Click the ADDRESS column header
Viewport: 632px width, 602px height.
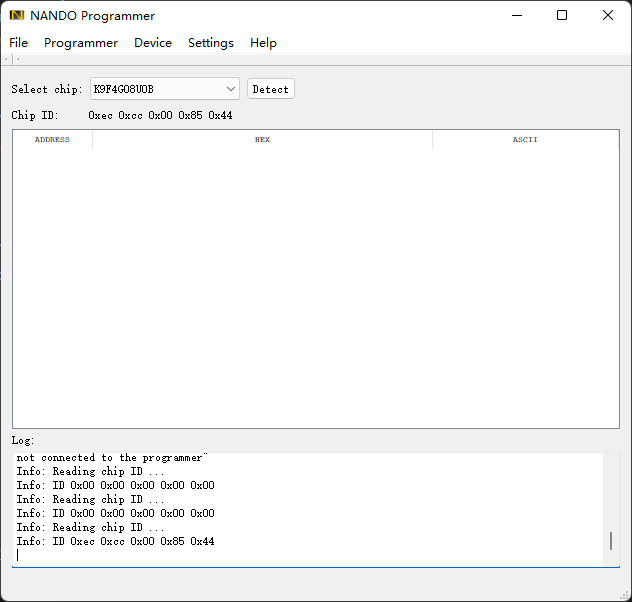point(52,139)
